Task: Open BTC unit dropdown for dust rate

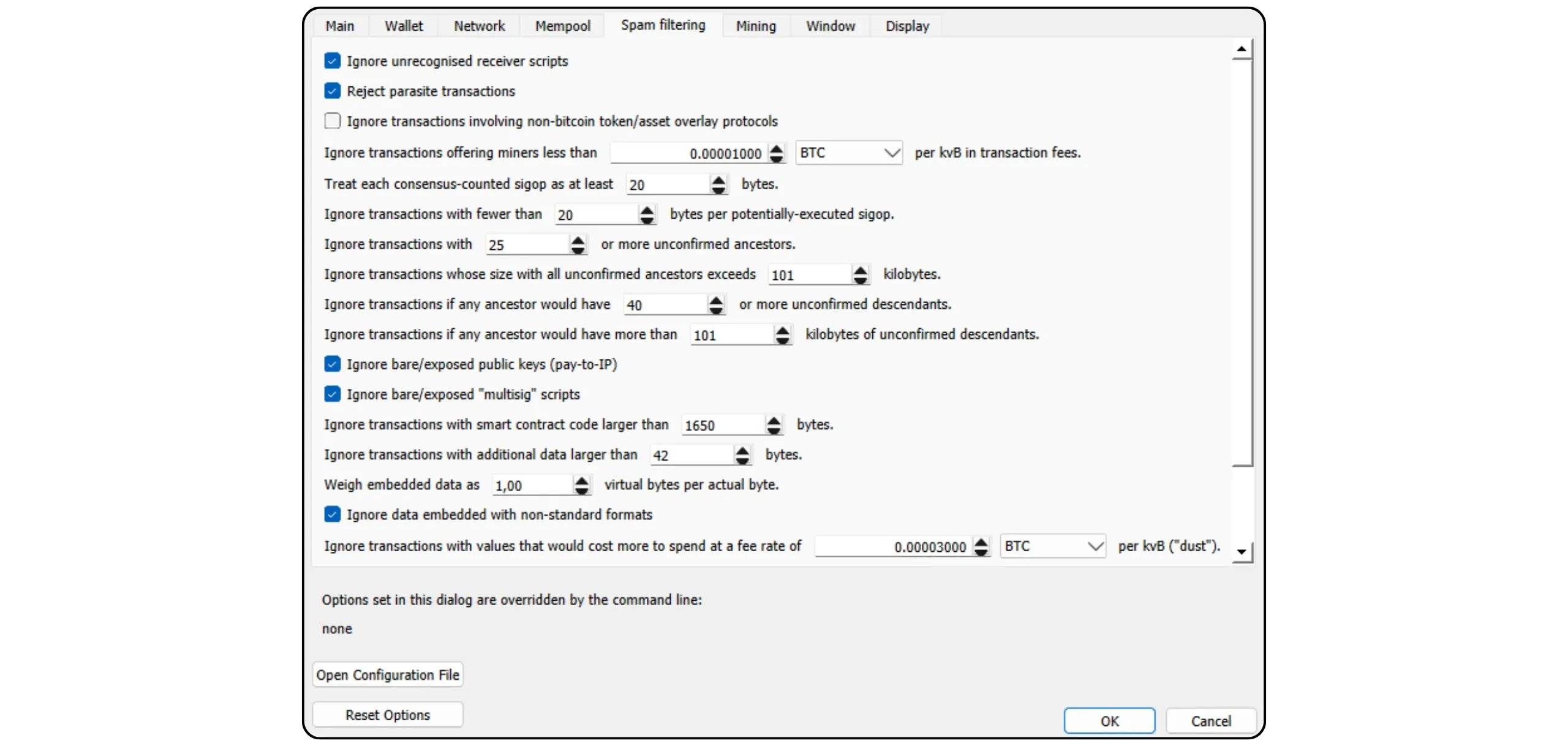Action: pyautogui.click(x=1052, y=546)
